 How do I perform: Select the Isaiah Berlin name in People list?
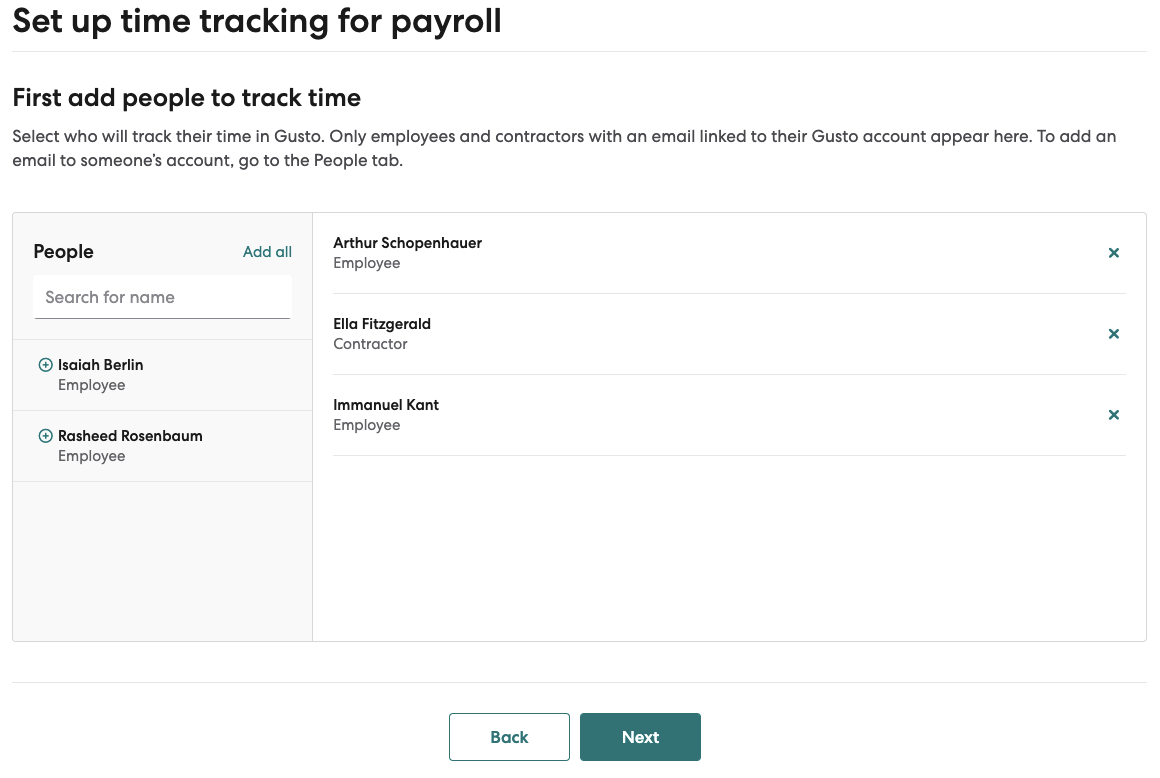click(101, 365)
